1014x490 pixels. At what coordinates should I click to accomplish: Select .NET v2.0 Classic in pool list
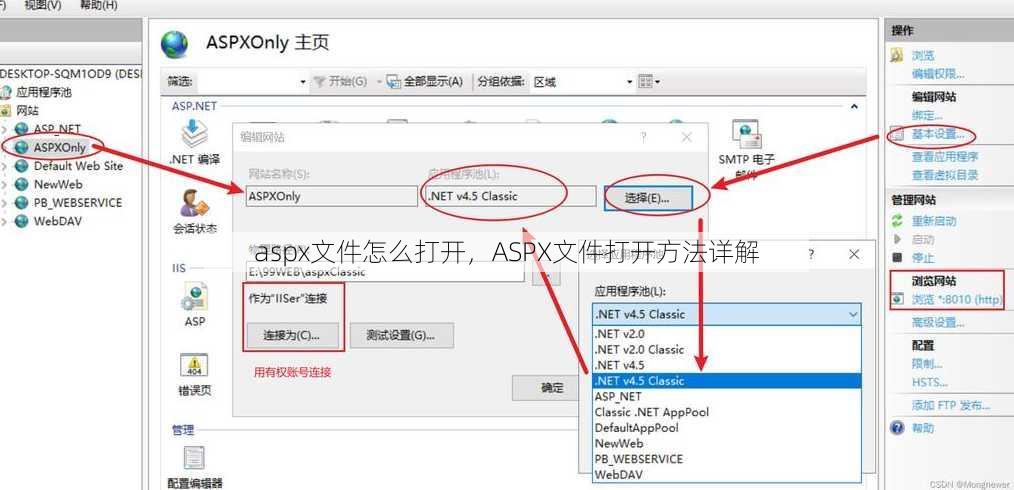[727, 349]
